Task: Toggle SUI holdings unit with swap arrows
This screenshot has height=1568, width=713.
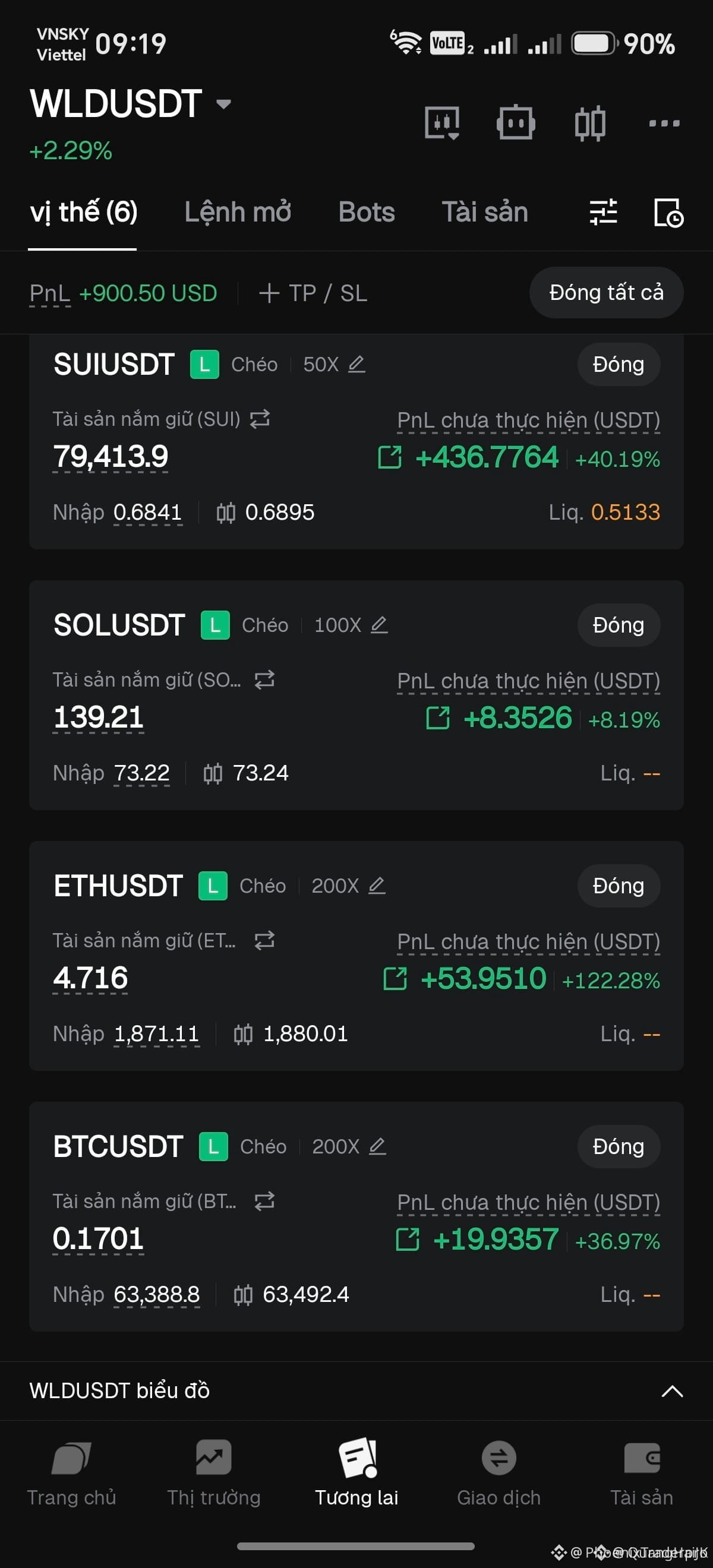Action: [x=260, y=419]
